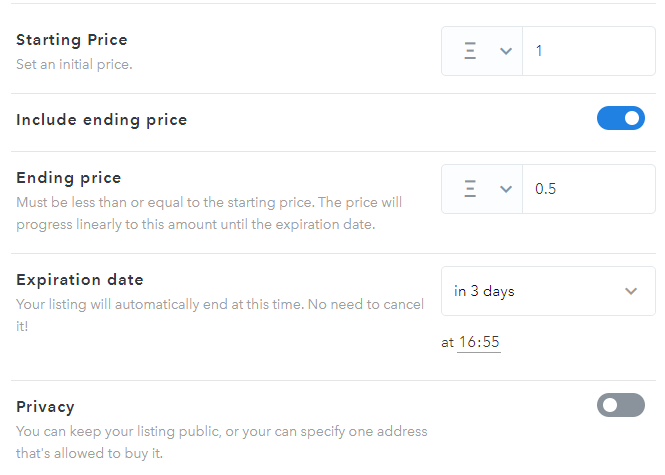Click the Ending price amount field showing 0.5
Screen dimensions: 665x475
click(x=588, y=189)
